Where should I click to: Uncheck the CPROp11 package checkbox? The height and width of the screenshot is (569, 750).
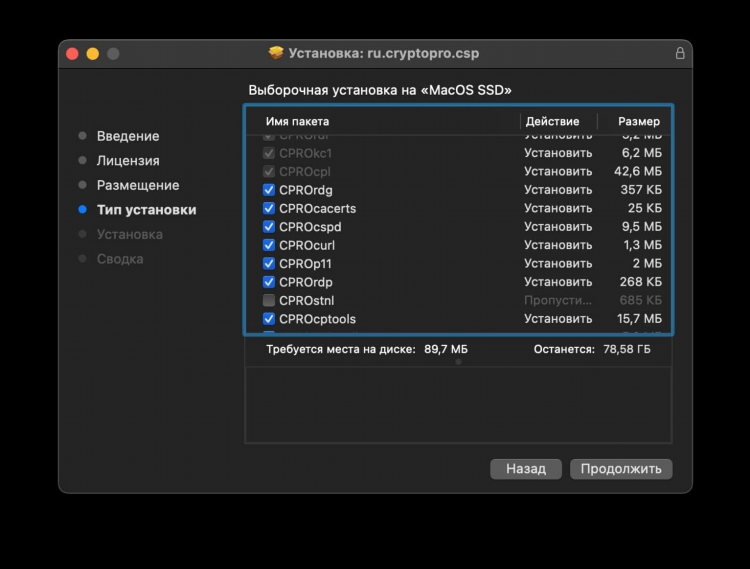(269, 263)
